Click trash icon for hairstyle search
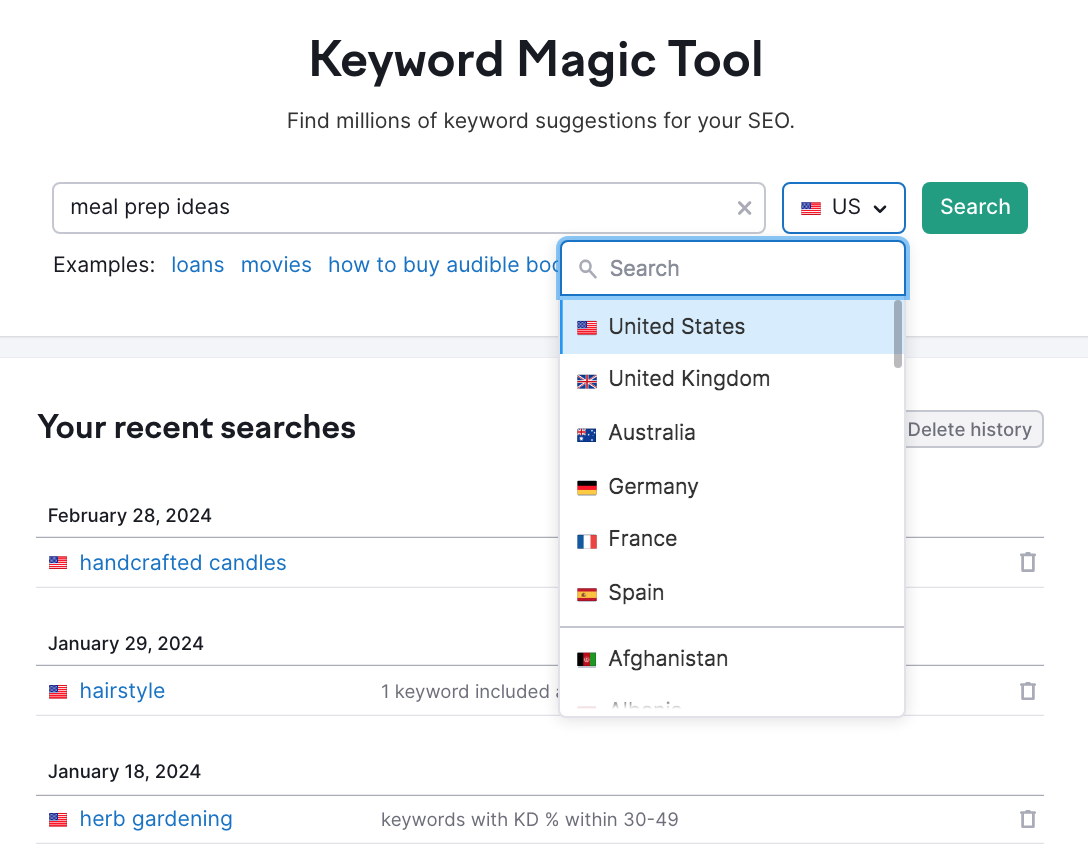Screen dimensions: 1088x864 (x=1027, y=691)
